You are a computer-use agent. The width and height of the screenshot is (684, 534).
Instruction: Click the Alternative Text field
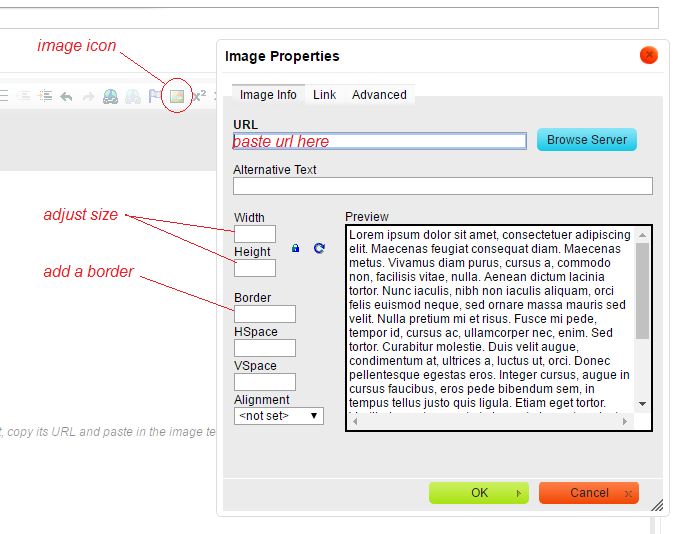click(x=442, y=186)
